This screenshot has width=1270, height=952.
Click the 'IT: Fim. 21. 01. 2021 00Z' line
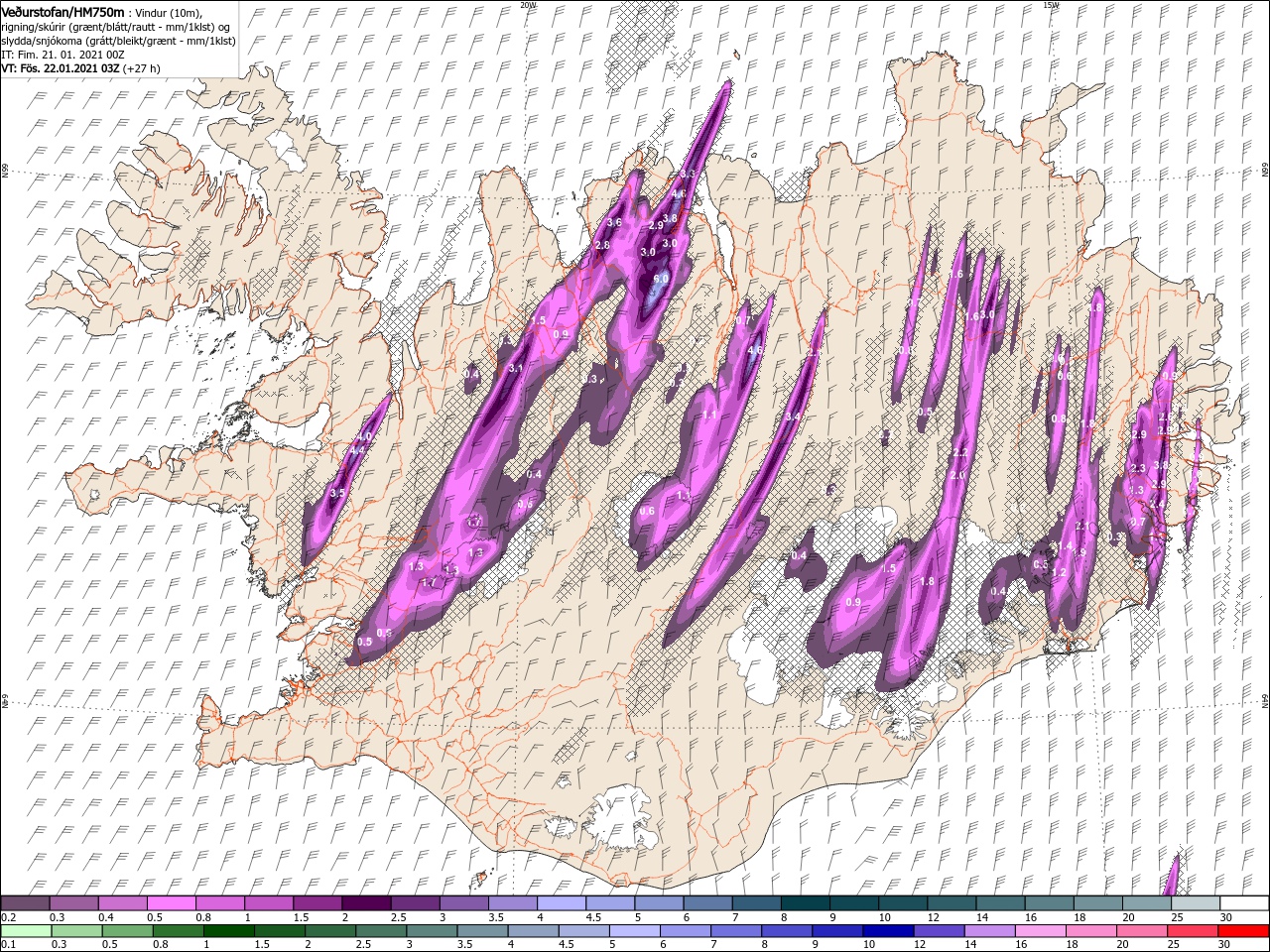click(61, 55)
